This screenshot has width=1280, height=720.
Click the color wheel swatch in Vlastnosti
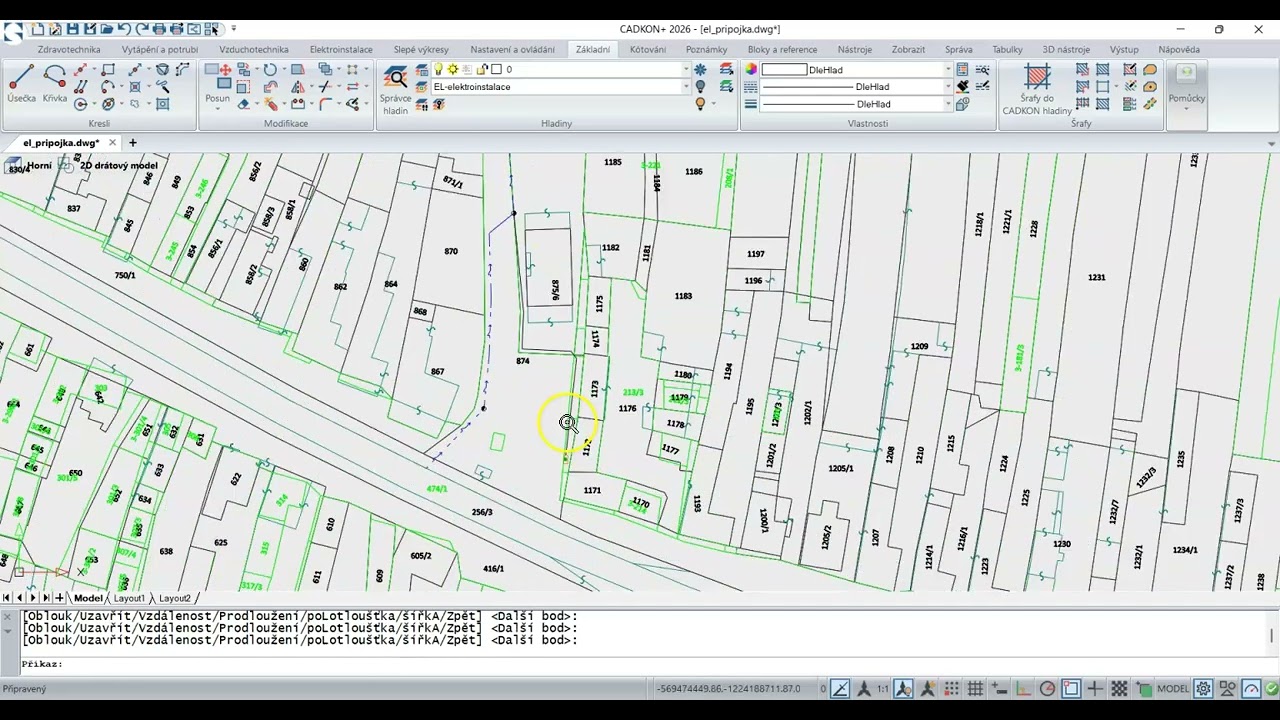point(751,69)
